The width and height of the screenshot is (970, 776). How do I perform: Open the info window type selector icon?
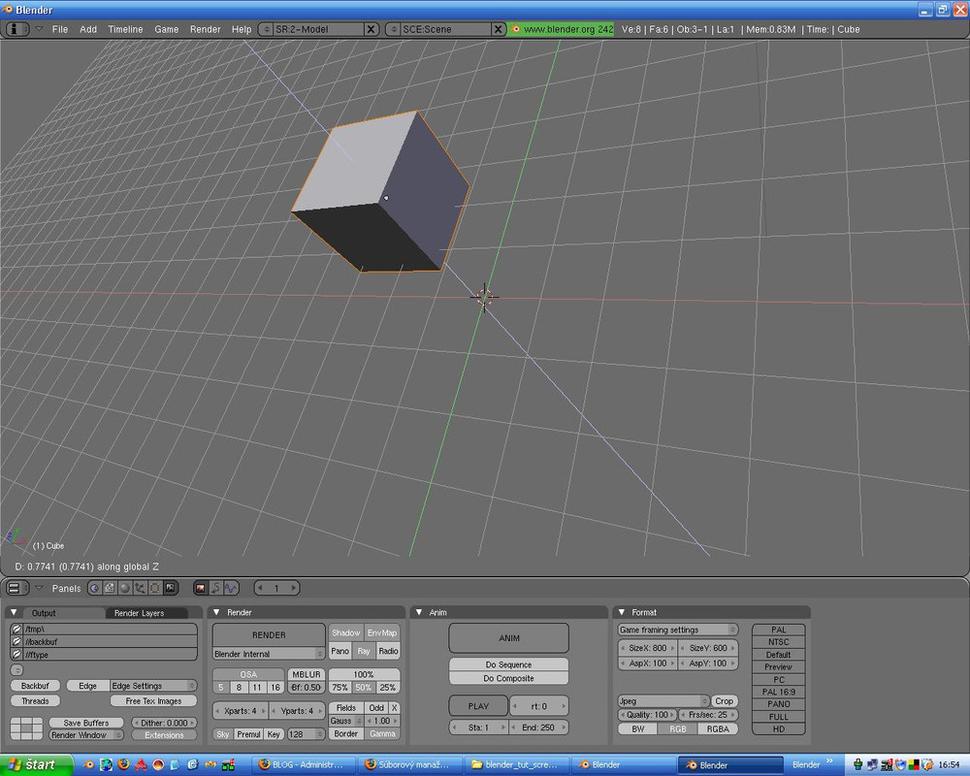[x=17, y=29]
